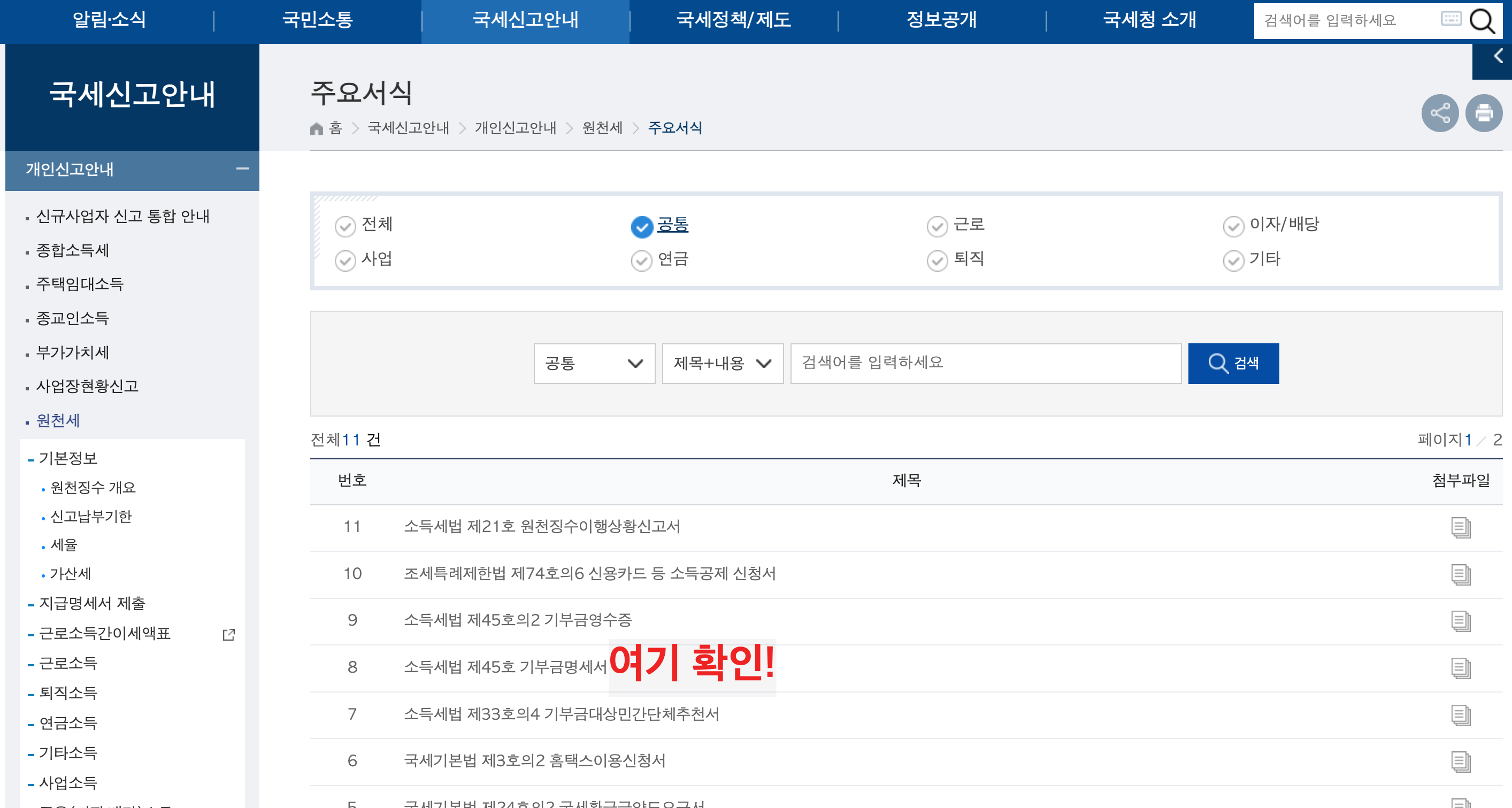Collapse the 개인신고안내 sidebar section
The height and width of the screenshot is (808, 1512).
point(242,169)
